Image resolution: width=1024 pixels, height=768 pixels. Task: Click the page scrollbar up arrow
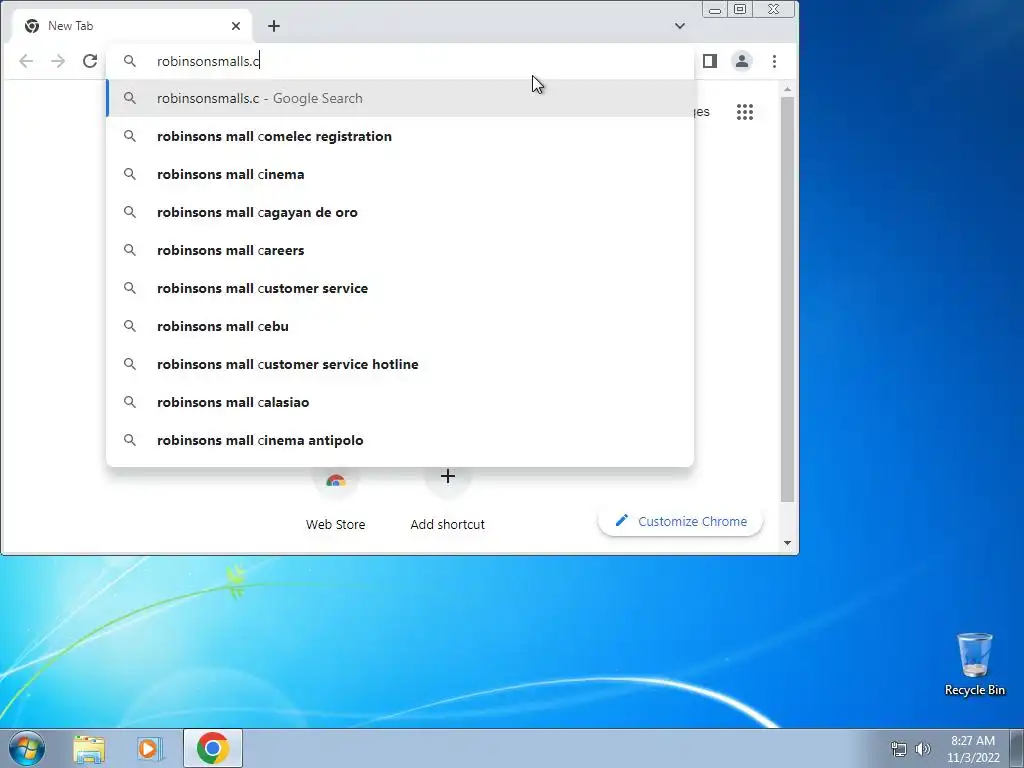pyautogui.click(x=788, y=89)
